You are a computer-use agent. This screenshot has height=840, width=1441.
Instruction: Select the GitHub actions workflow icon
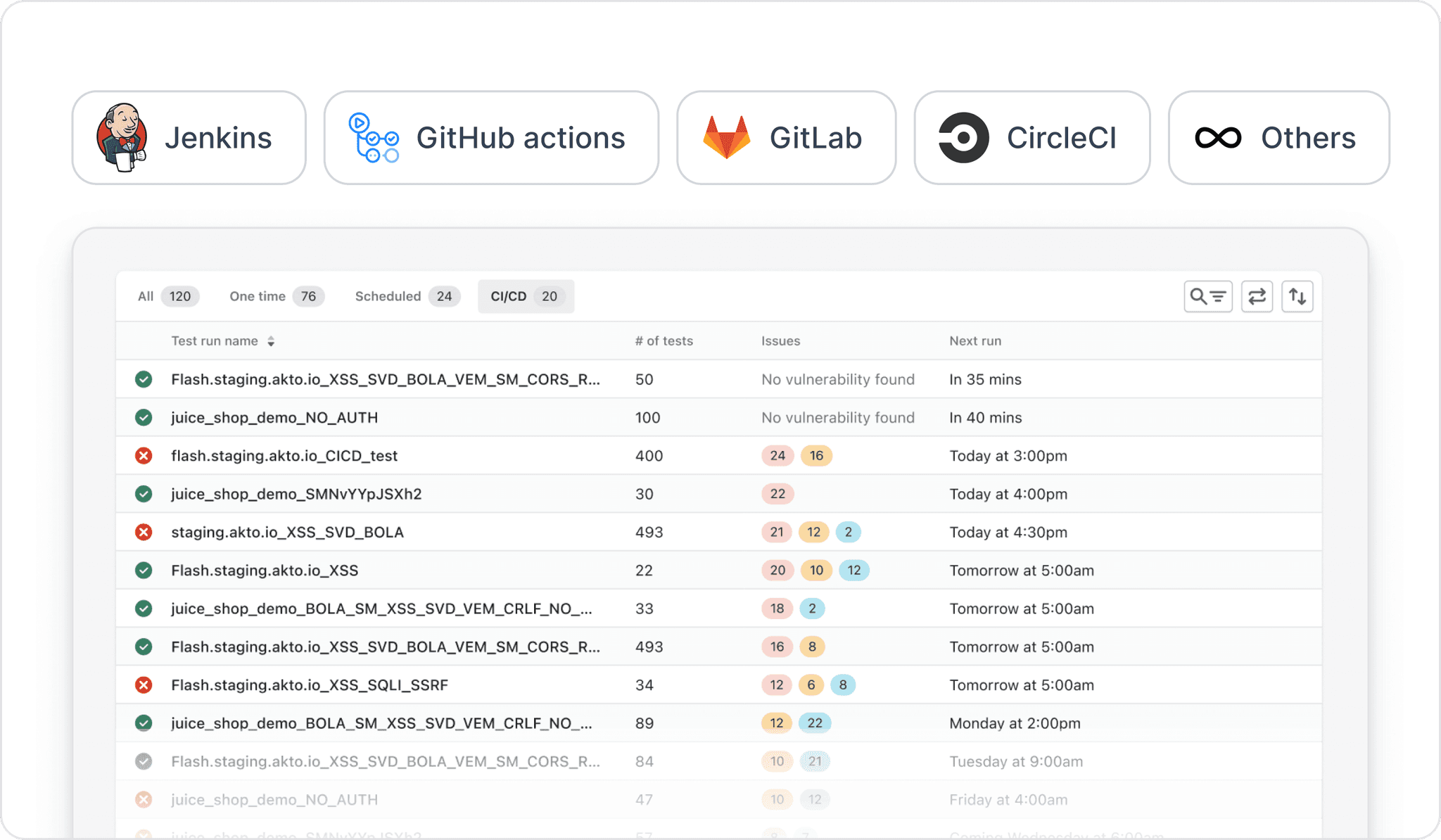[374, 138]
